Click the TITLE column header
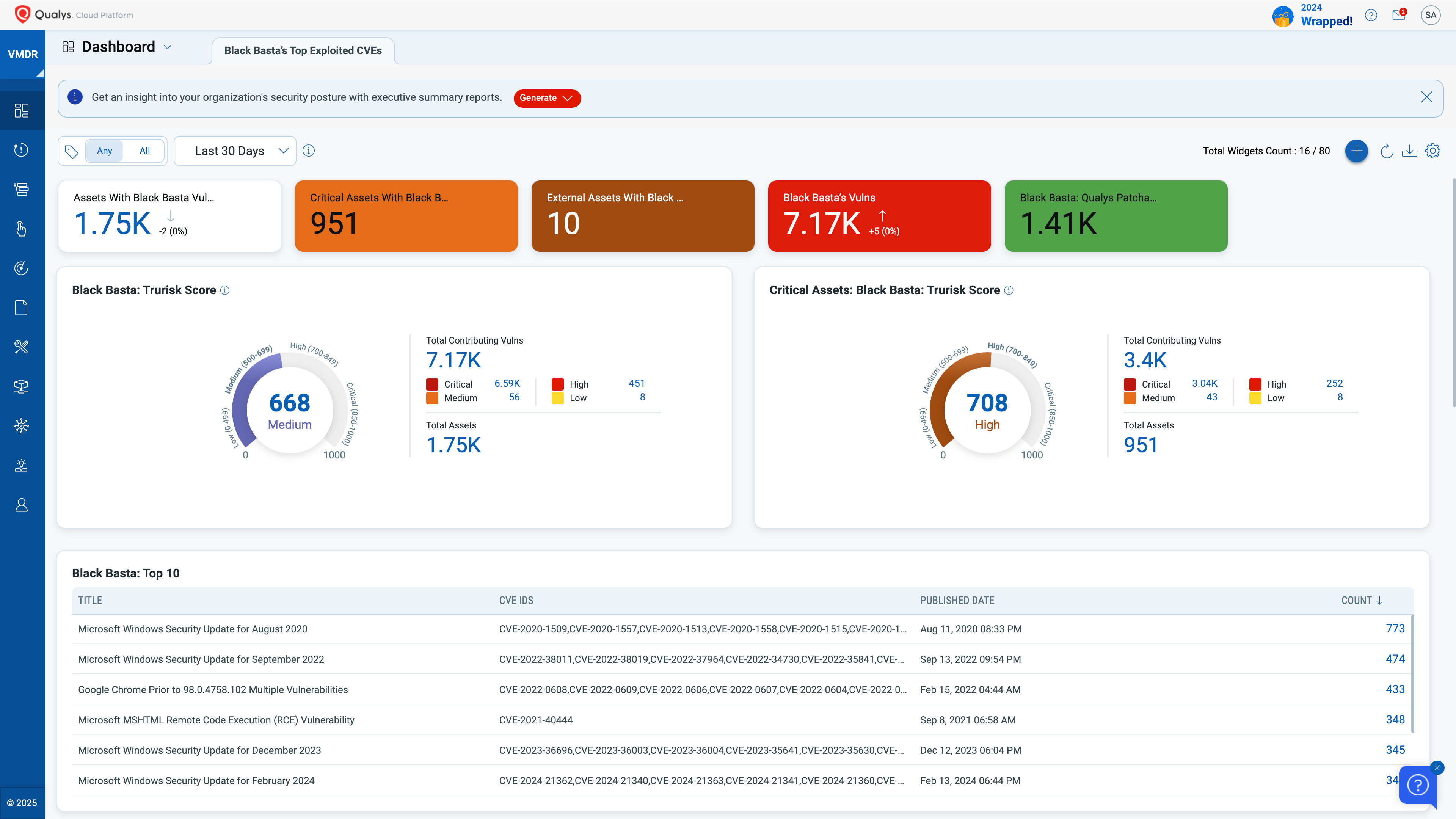The width and height of the screenshot is (1456, 819). [90, 600]
